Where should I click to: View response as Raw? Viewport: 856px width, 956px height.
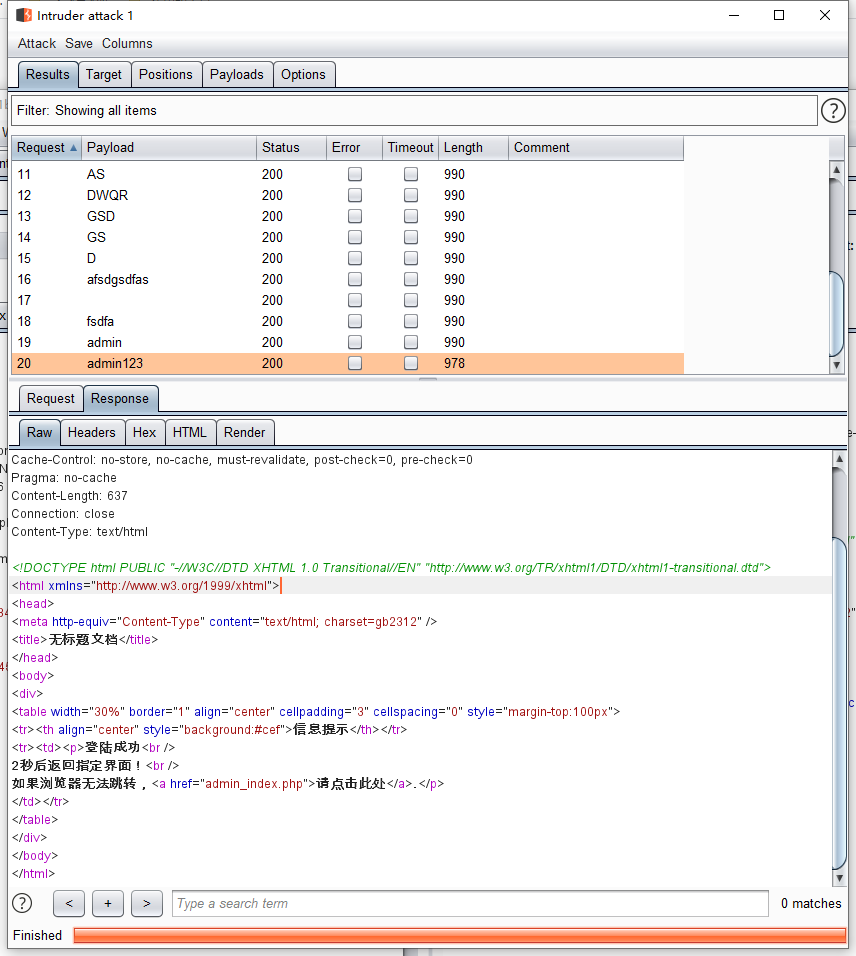tap(40, 432)
